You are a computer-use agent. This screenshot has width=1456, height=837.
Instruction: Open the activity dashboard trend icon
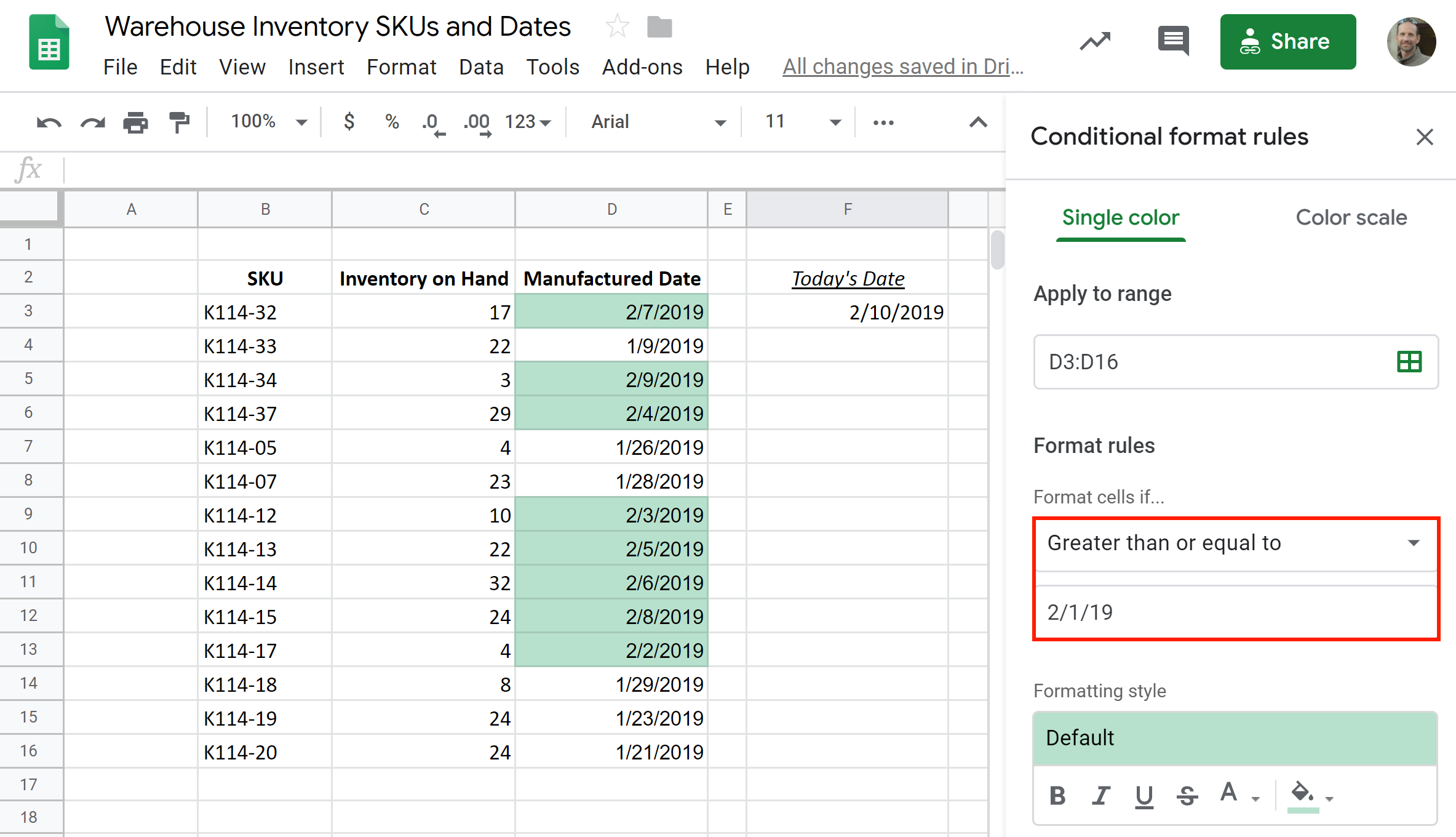[1095, 42]
